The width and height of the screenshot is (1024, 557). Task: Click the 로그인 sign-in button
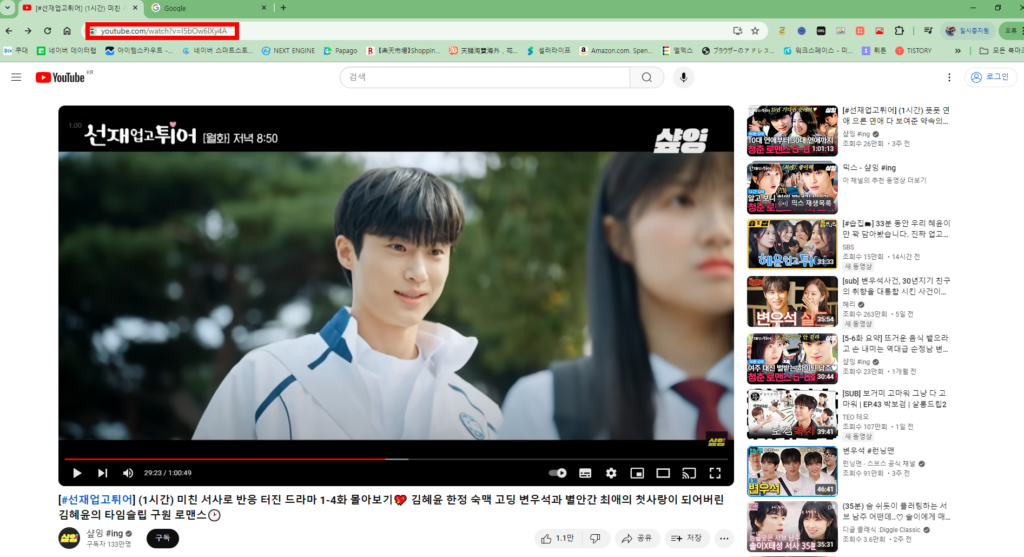click(990, 77)
